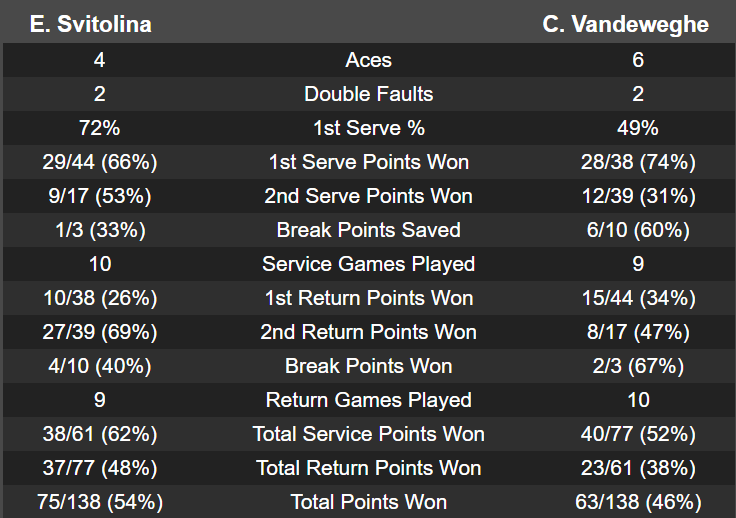Image resolution: width=736 pixels, height=518 pixels.
Task: Select the 2nd Return Points Won label
Action: tap(368, 332)
